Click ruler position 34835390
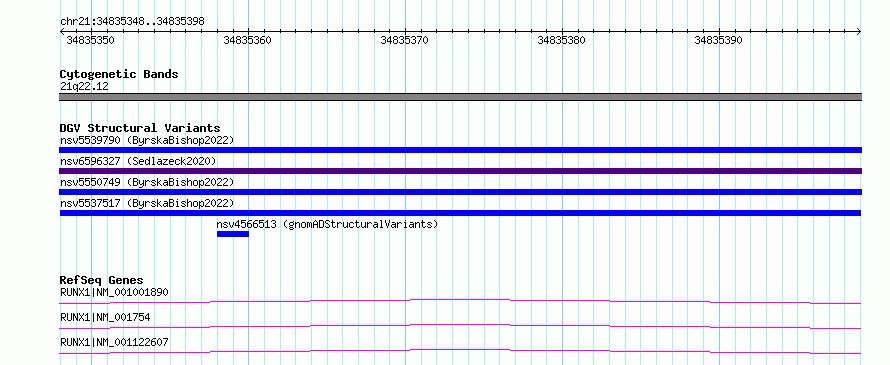The height and width of the screenshot is (365, 890). tap(719, 40)
